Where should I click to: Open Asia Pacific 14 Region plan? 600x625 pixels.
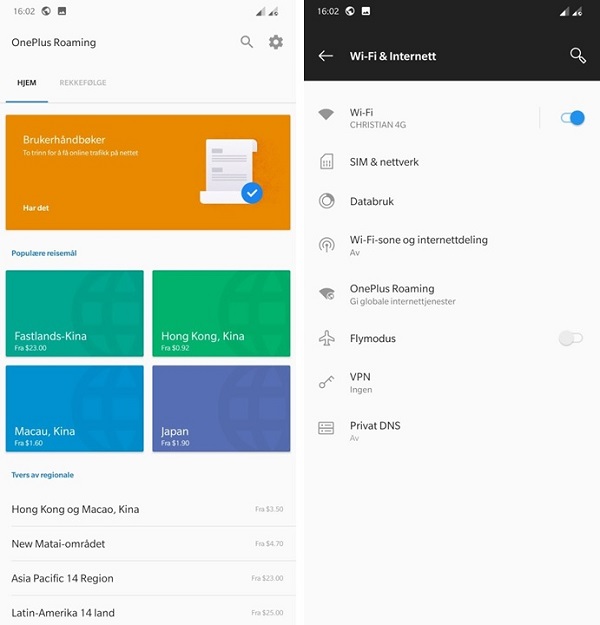[147, 578]
